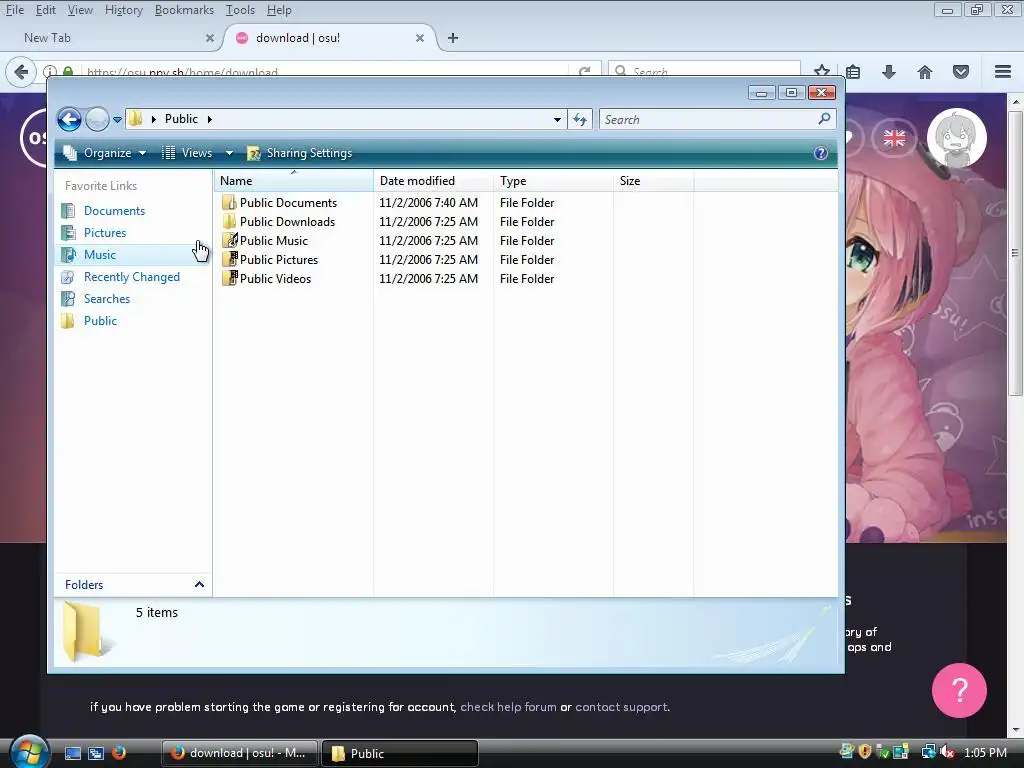Click the Explorer forward arrow button
This screenshot has width=1024, height=768.
[x=97, y=120]
